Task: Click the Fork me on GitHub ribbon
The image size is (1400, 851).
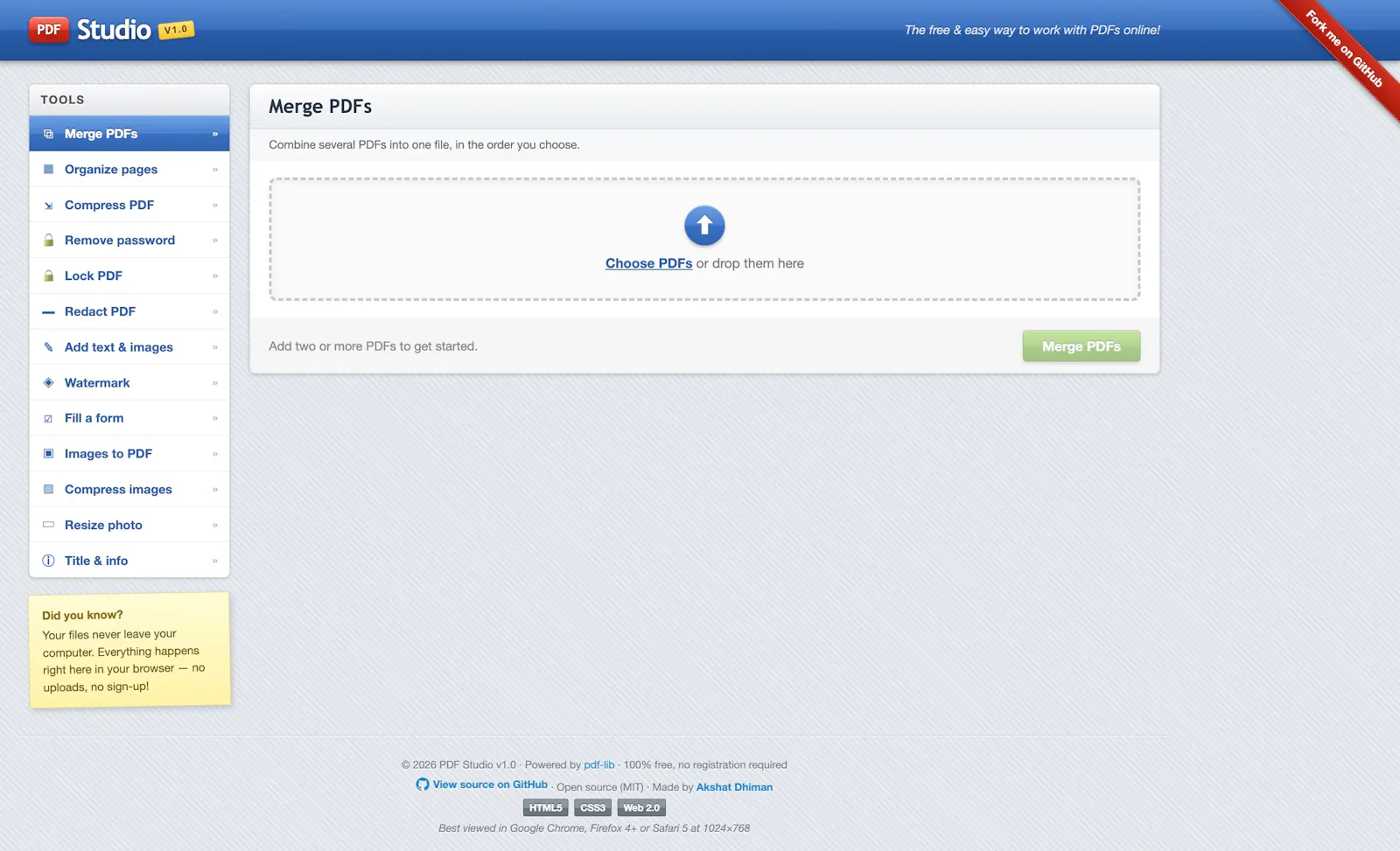Action: tap(1344, 48)
